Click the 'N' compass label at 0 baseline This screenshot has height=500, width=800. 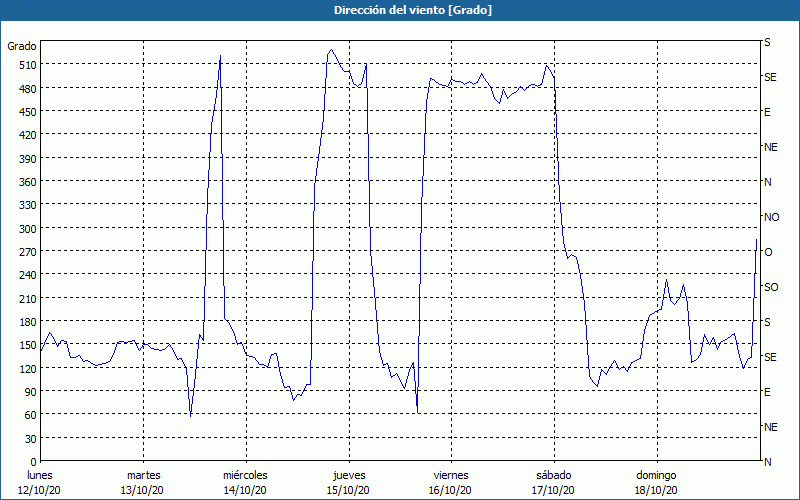point(767,462)
